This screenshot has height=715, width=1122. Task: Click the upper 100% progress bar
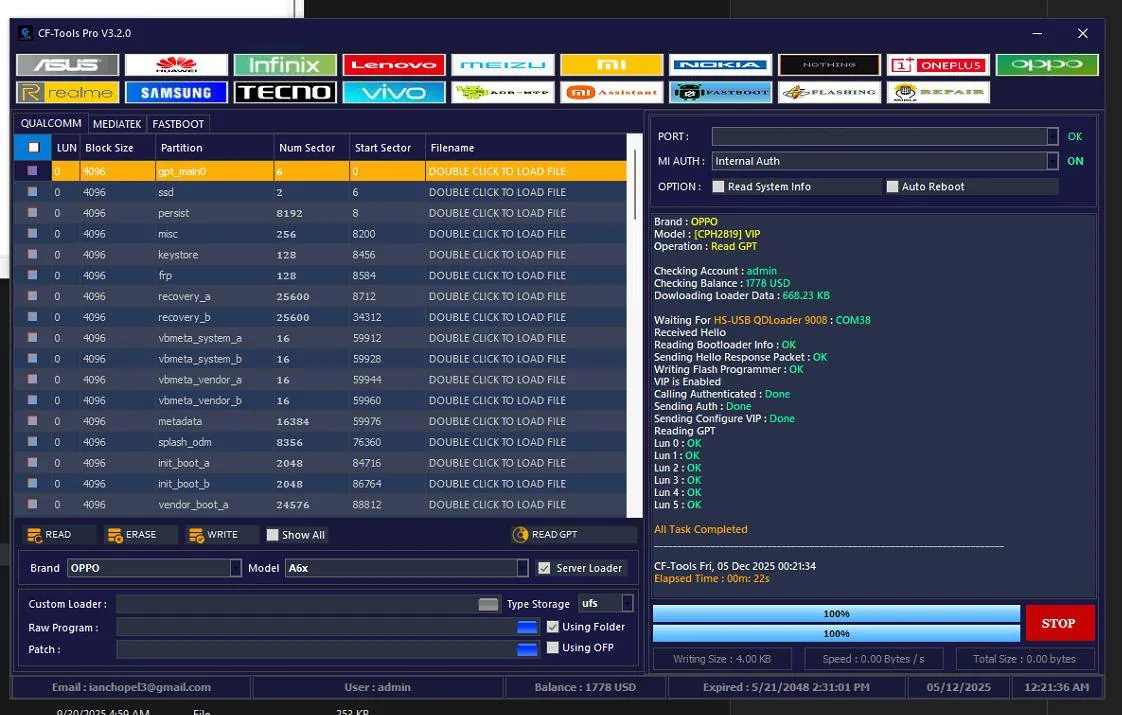pos(836,613)
